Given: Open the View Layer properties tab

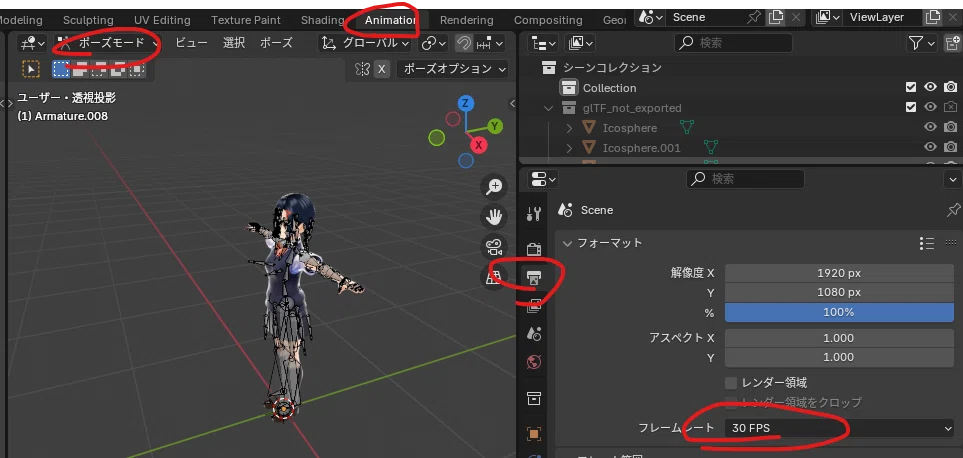Looking at the screenshot, I should click(534, 305).
